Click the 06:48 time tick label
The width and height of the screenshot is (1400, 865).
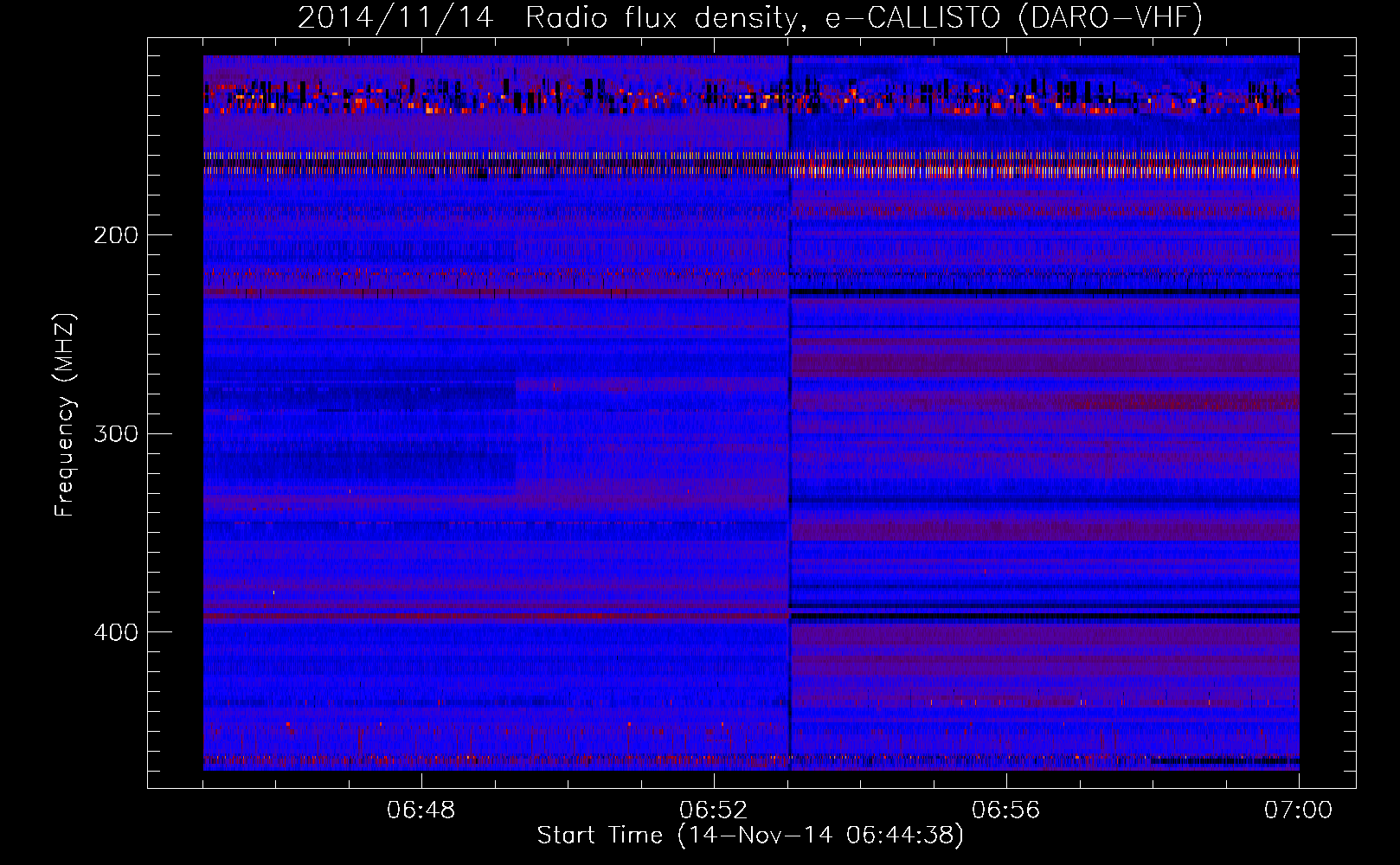click(421, 811)
